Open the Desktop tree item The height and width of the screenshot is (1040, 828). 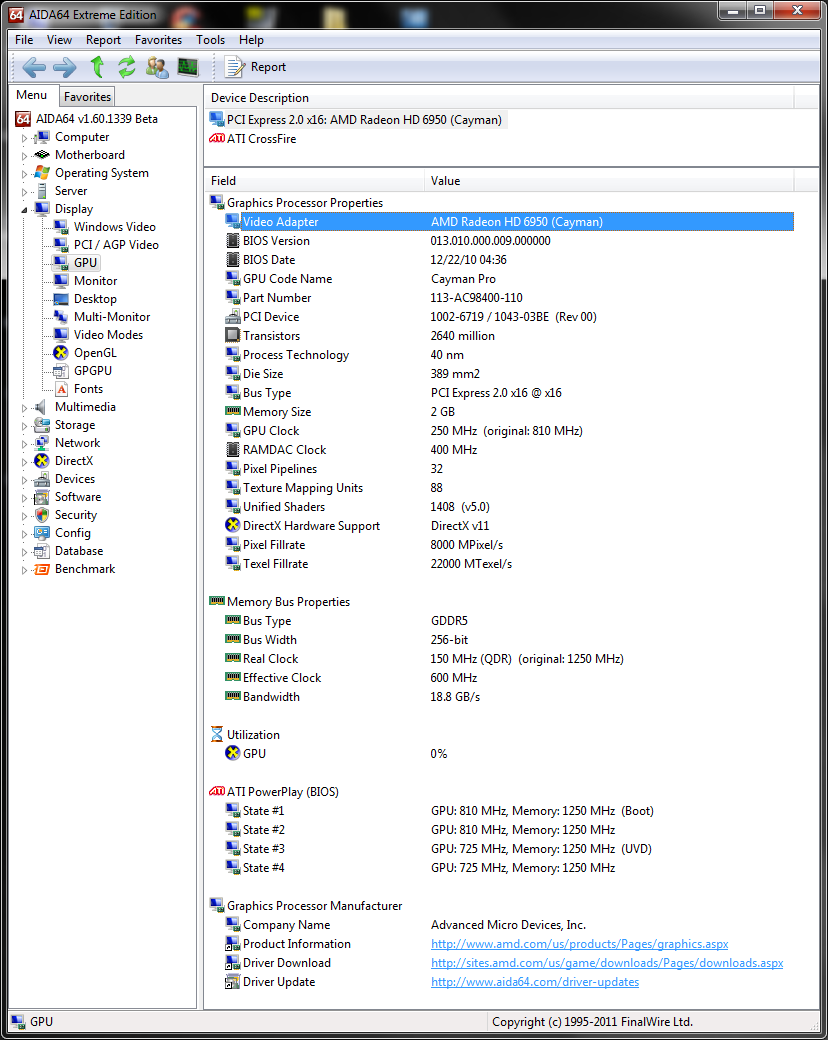point(95,298)
